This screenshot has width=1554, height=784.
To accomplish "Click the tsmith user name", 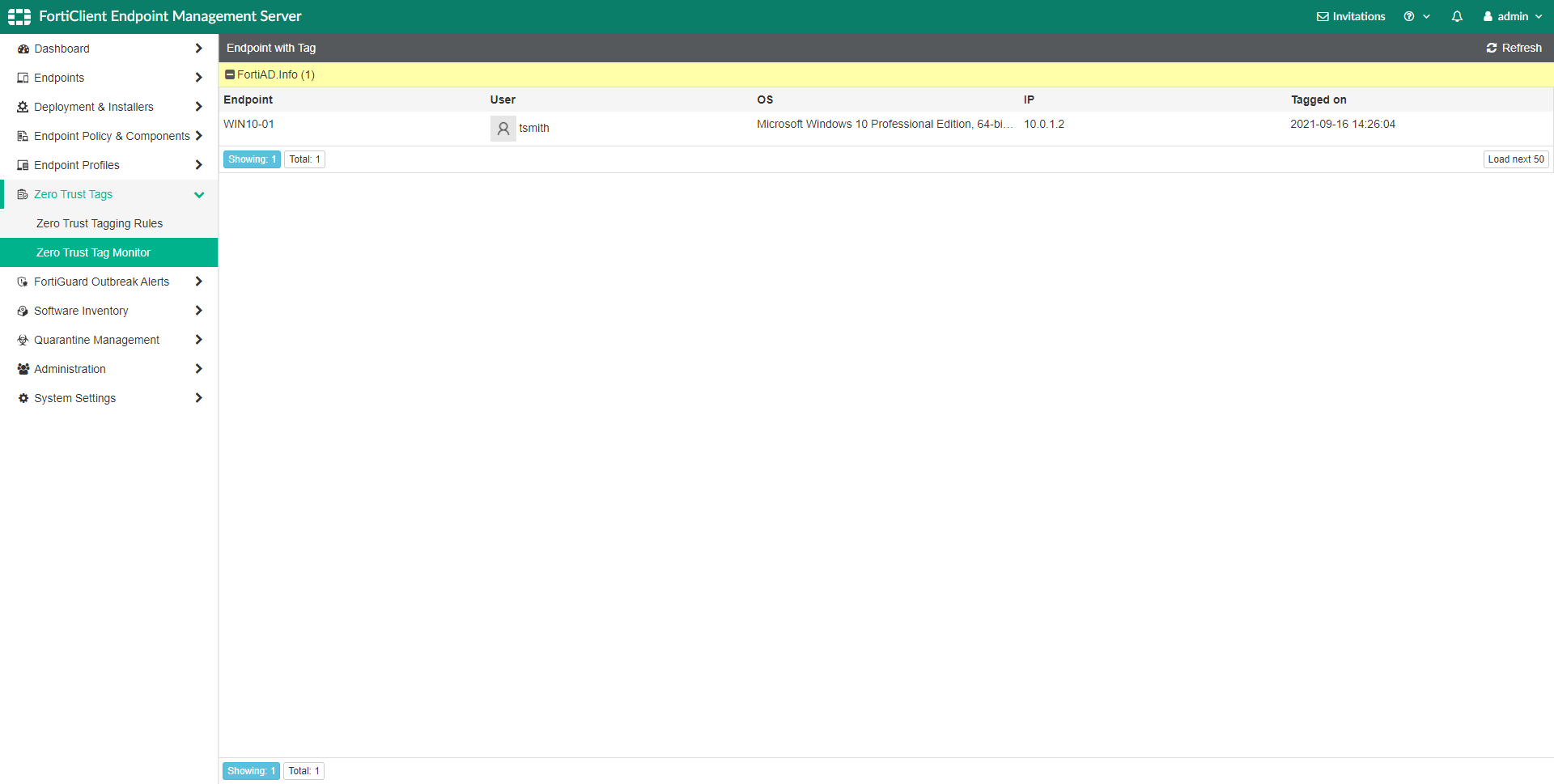I will tap(534, 128).
